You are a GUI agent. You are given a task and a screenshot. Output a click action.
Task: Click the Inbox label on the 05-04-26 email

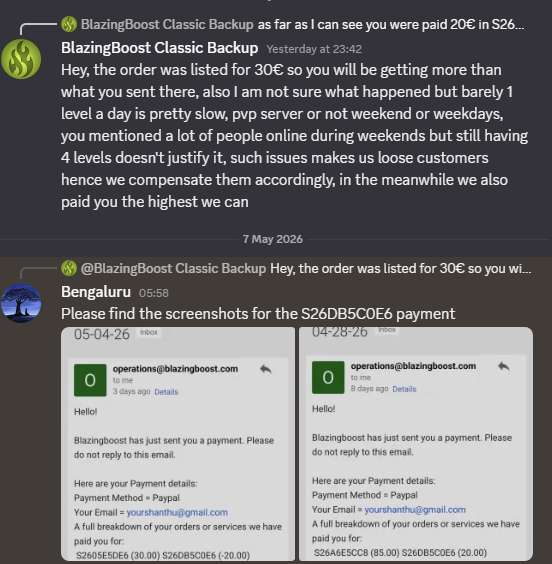(149, 332)
